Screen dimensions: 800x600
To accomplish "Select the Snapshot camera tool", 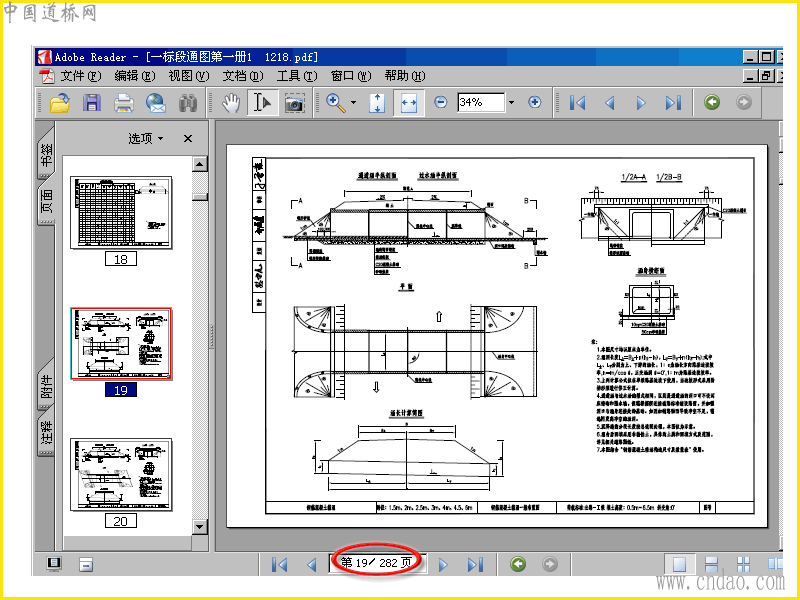I will (x=294, y=103).
